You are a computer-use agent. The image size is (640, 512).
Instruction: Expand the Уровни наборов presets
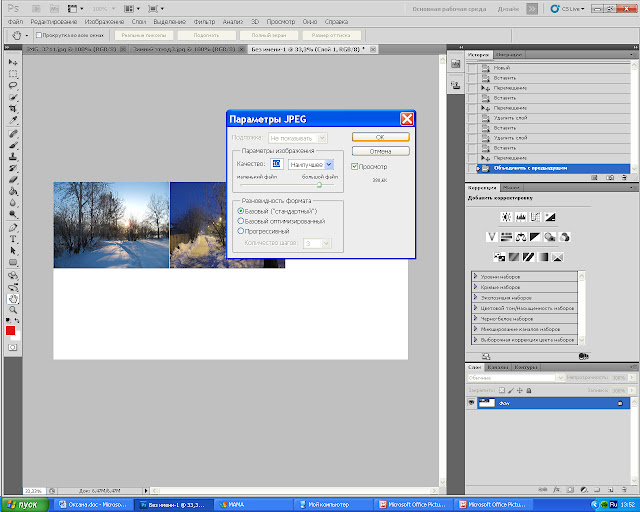click(x=475, y=276)
